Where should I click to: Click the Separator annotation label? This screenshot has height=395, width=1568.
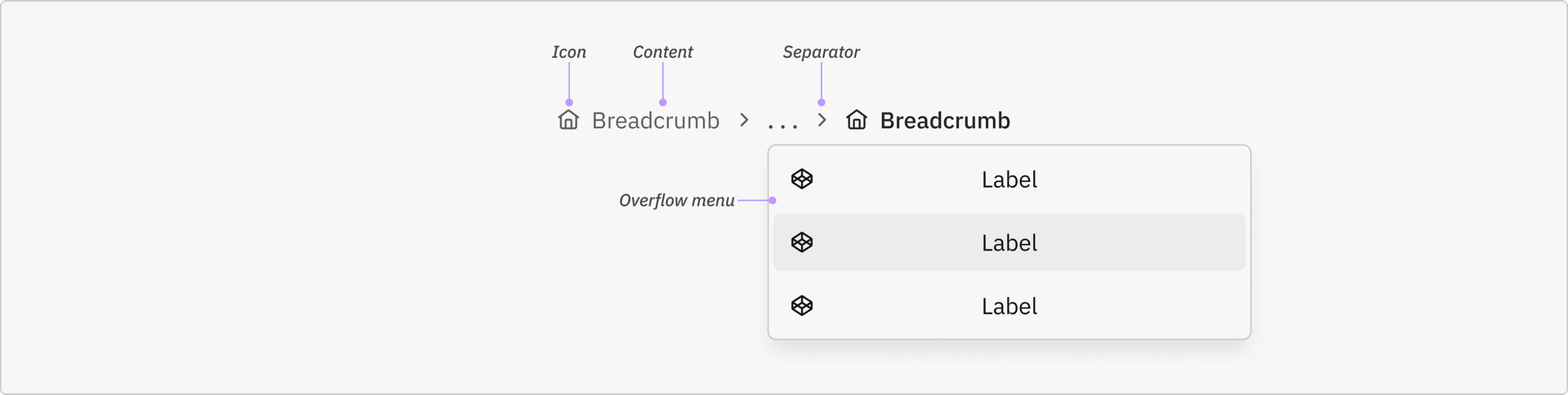pos(821,52)
